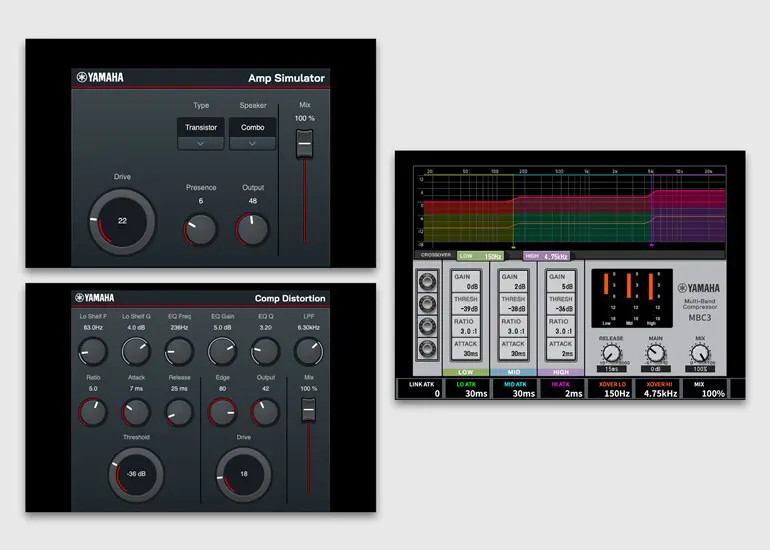
Task: Click the LPF knob in Comp Distortion
Action: click(308, 351)
